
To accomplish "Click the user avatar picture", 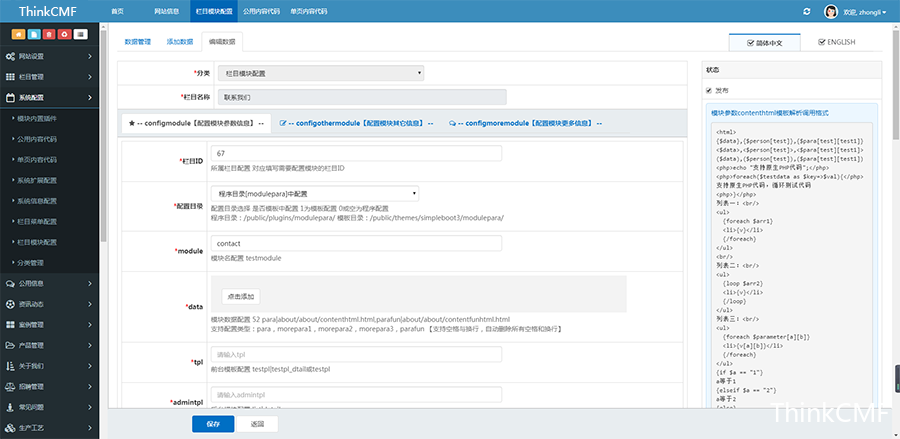I will (x=831, y=11).
